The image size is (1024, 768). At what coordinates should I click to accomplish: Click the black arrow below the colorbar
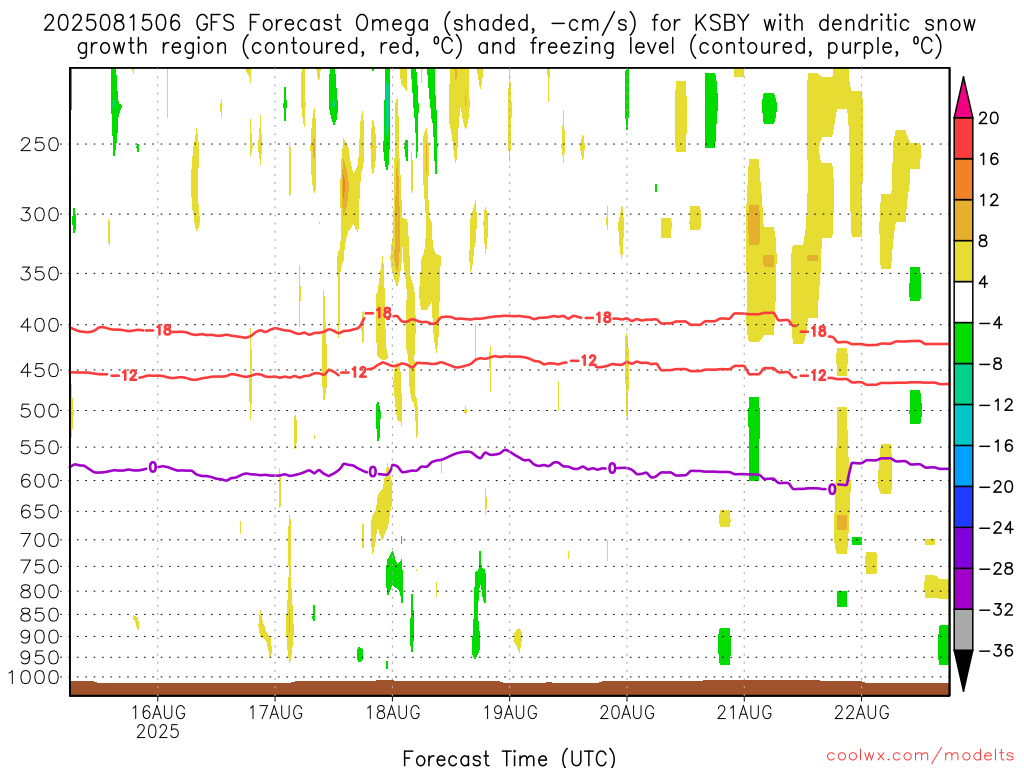pos(963,671)
